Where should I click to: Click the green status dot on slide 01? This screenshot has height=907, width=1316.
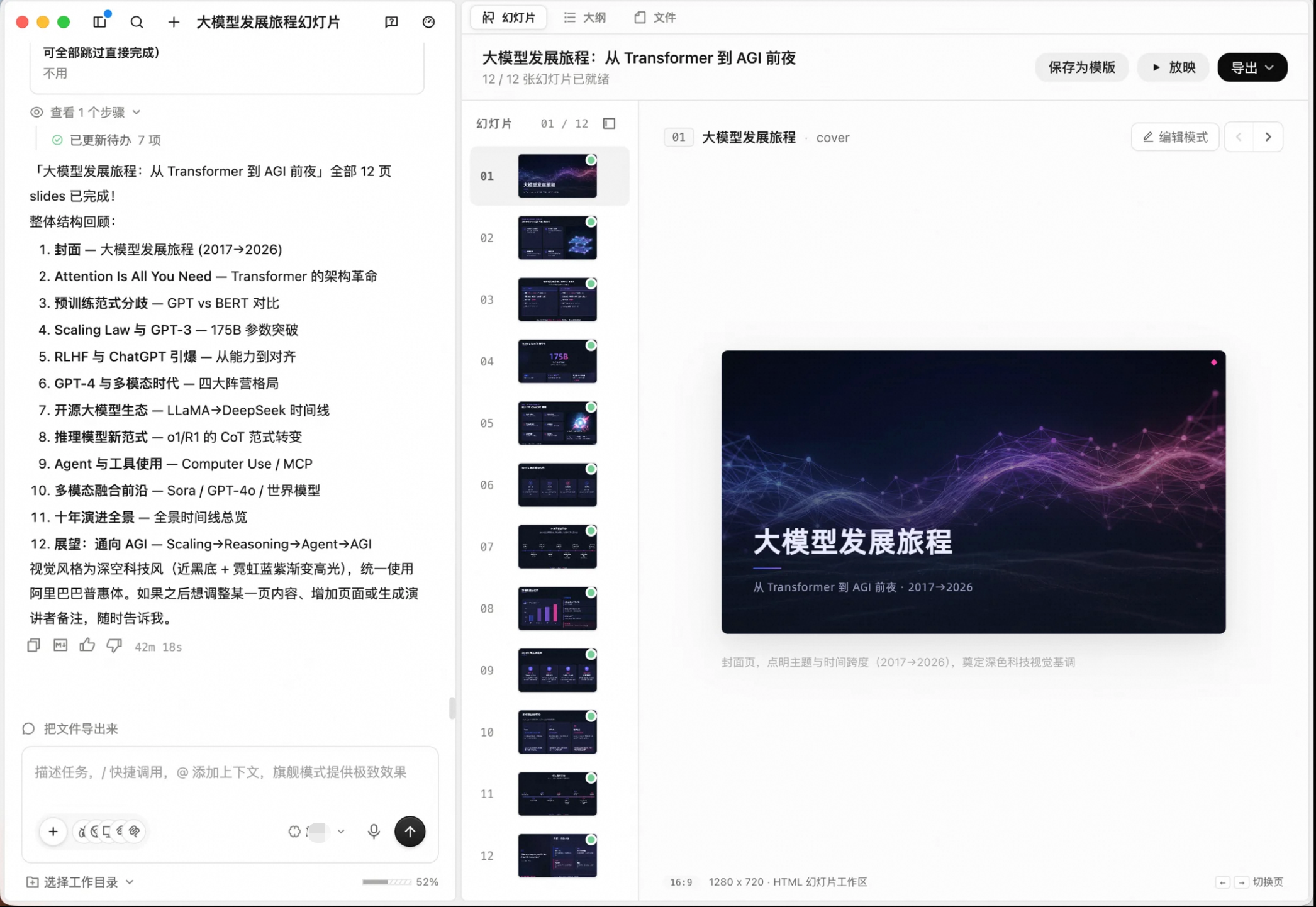pyautogui.click(x=591, y=160)
